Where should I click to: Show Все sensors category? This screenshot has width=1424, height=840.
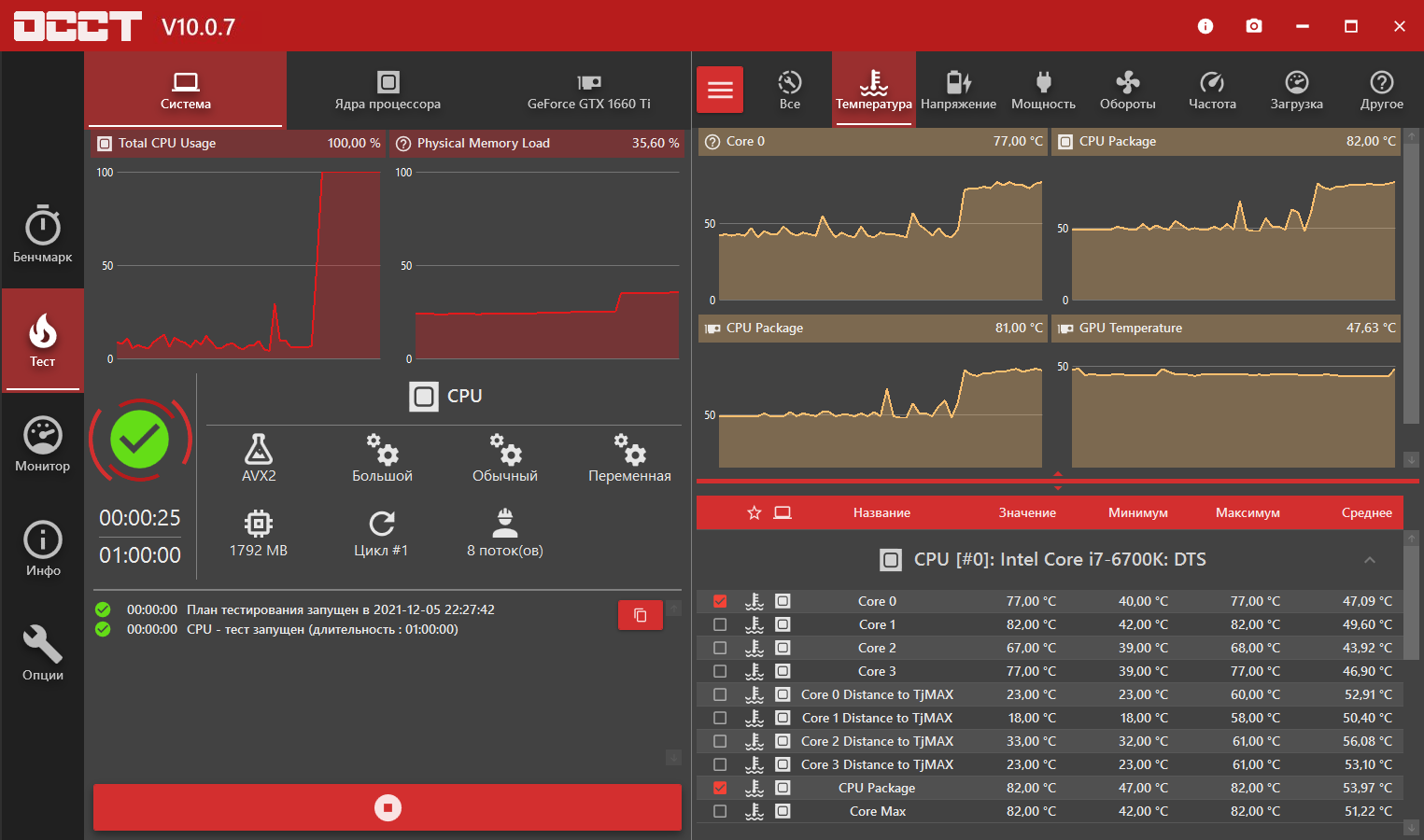pyautogui.click(x=790, y=90)
